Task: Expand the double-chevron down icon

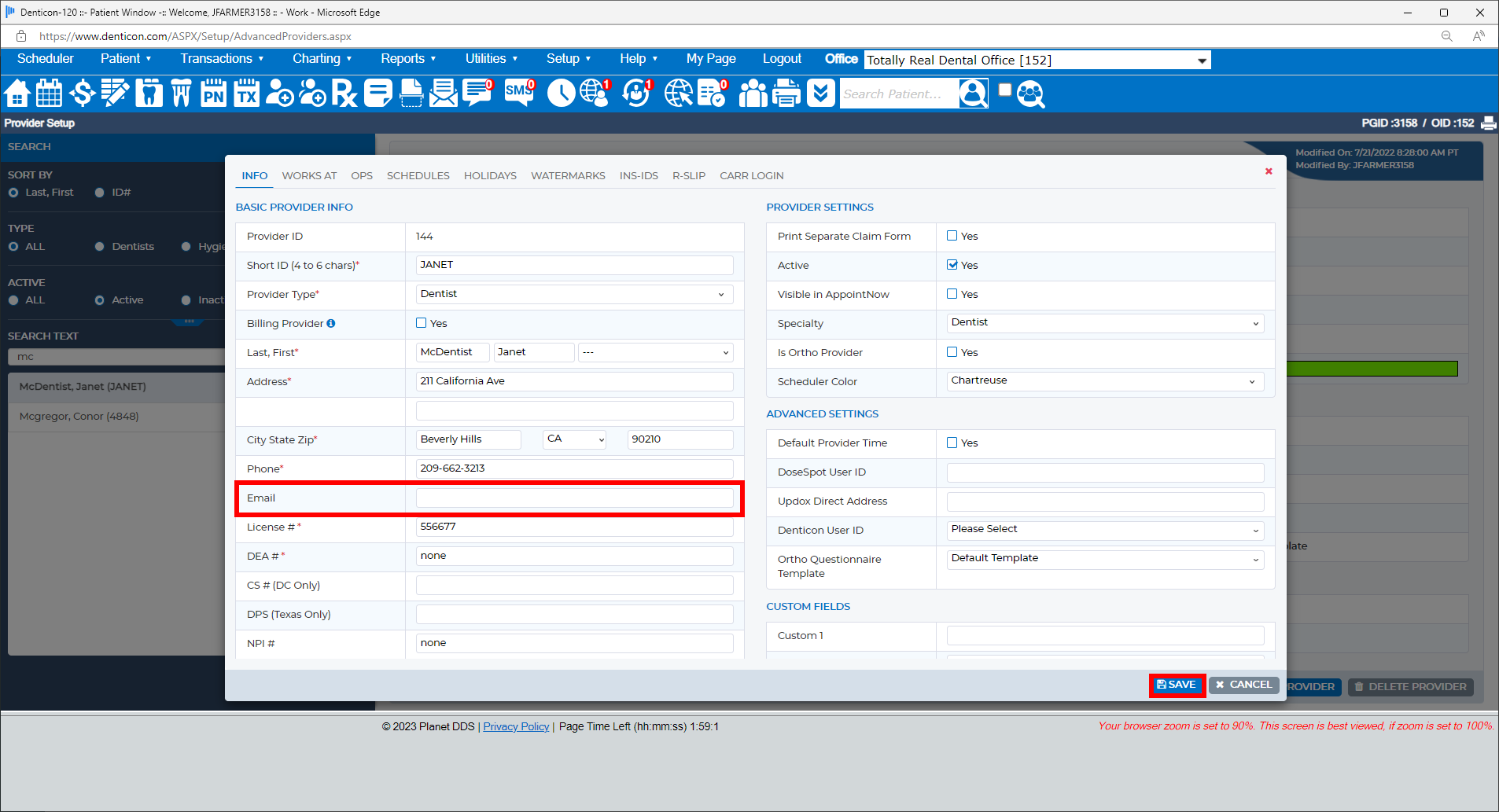Action: tap(820, 94)
